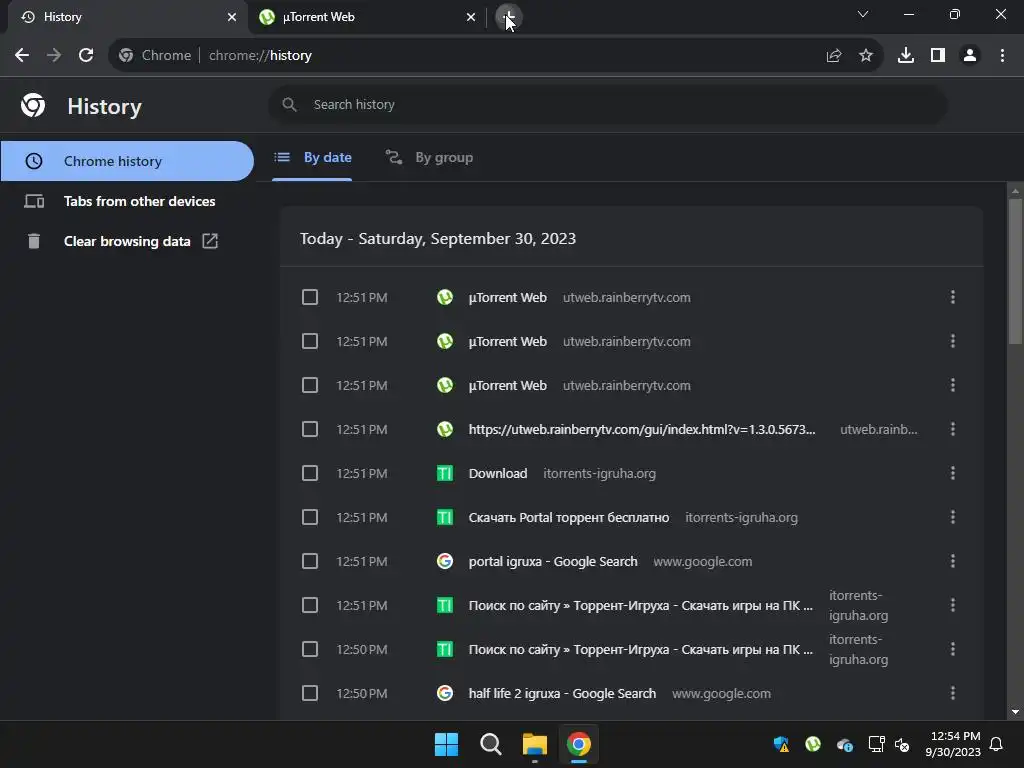Viewport: 1024px width, 768px height.
Task: Click the network display tray icon
Action: coord(876,744)
